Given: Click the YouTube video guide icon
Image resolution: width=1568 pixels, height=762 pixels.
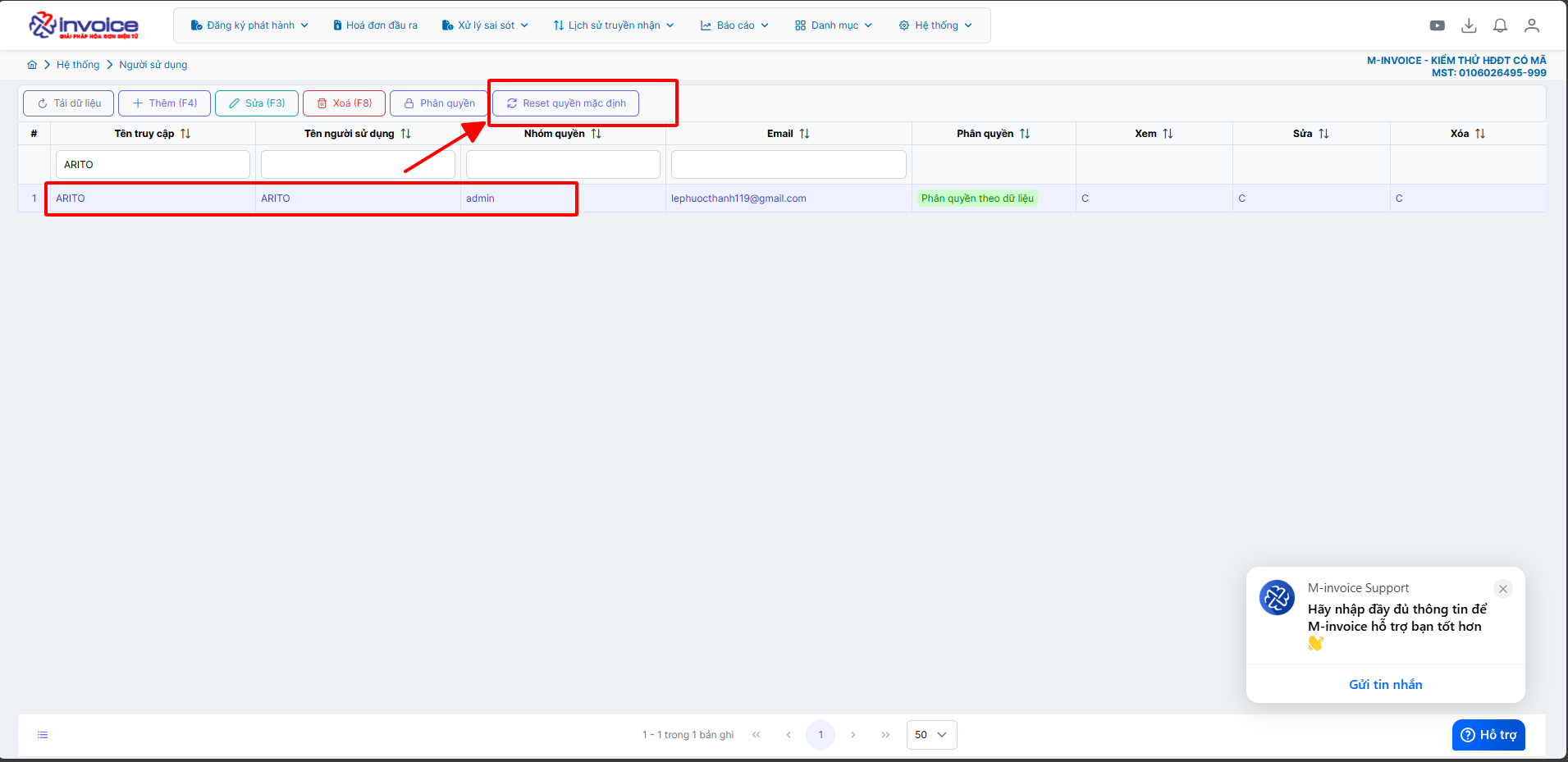Looking at the screenshot, I should [x=1437, y=25].
